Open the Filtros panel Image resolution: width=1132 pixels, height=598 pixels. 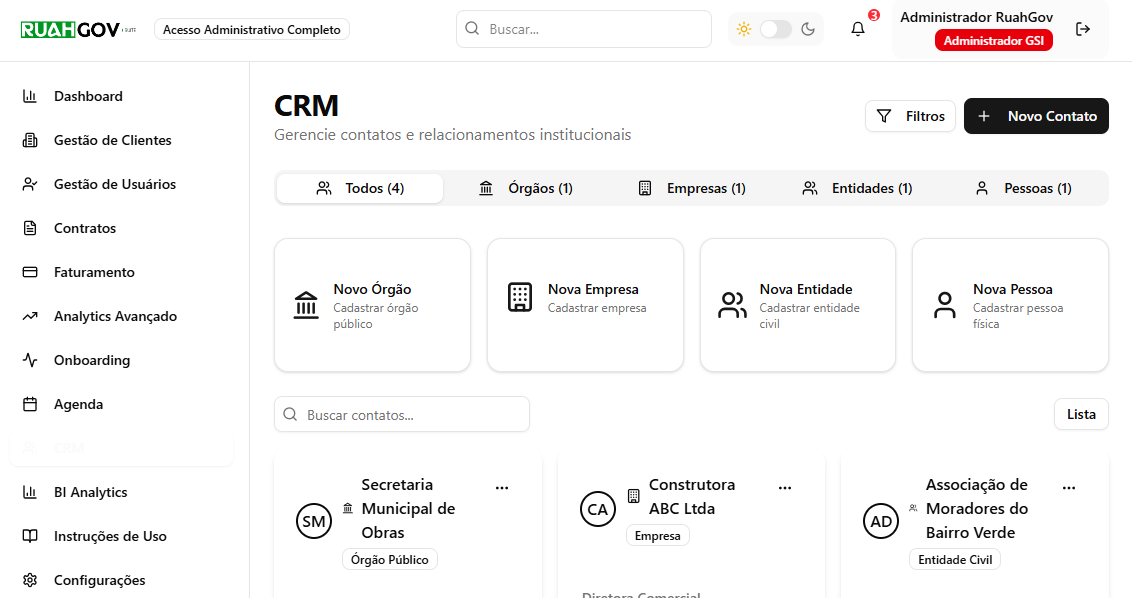coord(910,116)
